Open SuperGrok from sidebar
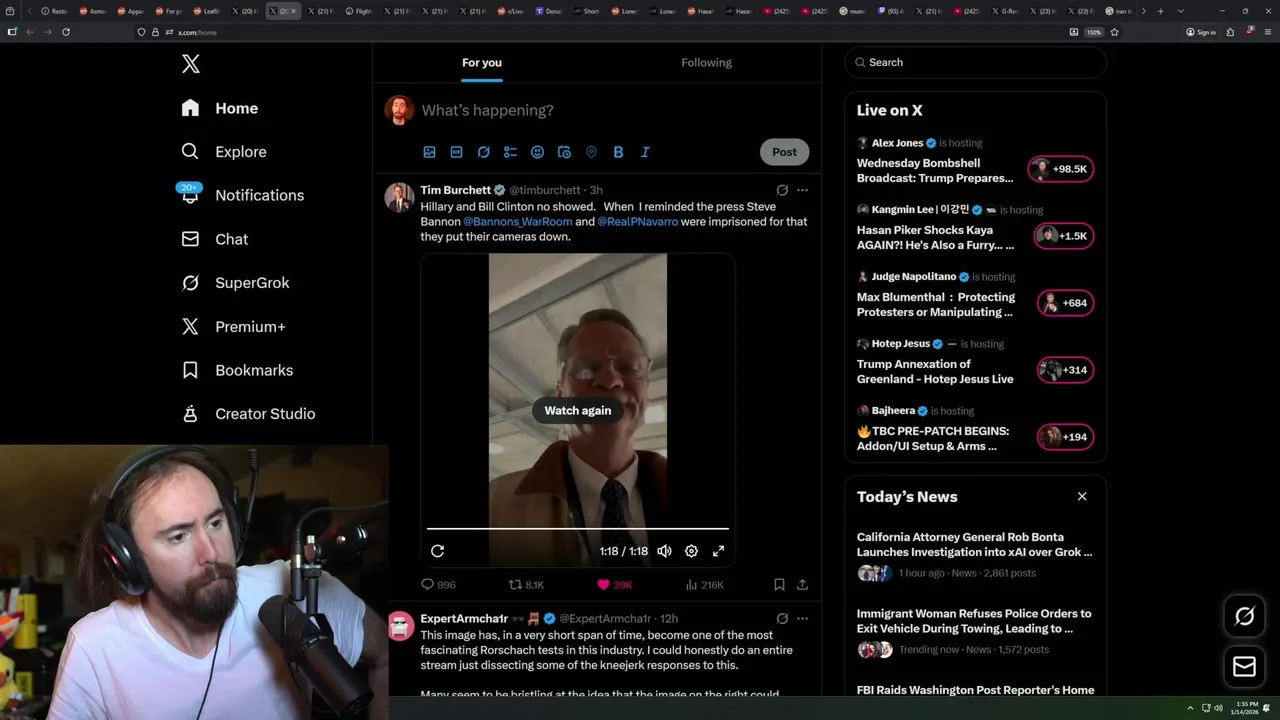This screenshot has width=1280, height=720. click(235, 283)
